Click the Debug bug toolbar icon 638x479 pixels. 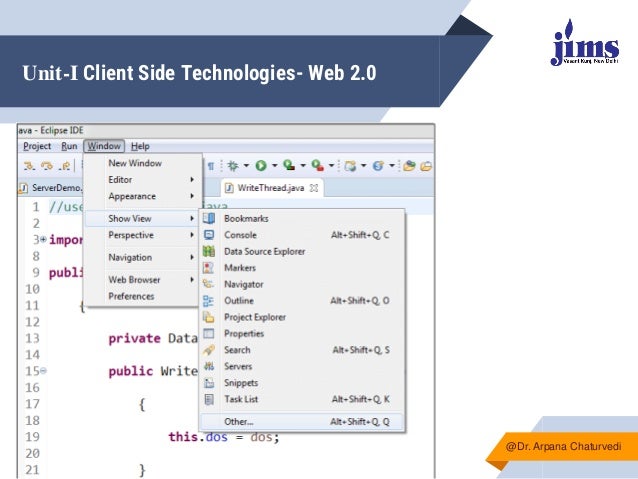tap(233, 166)
